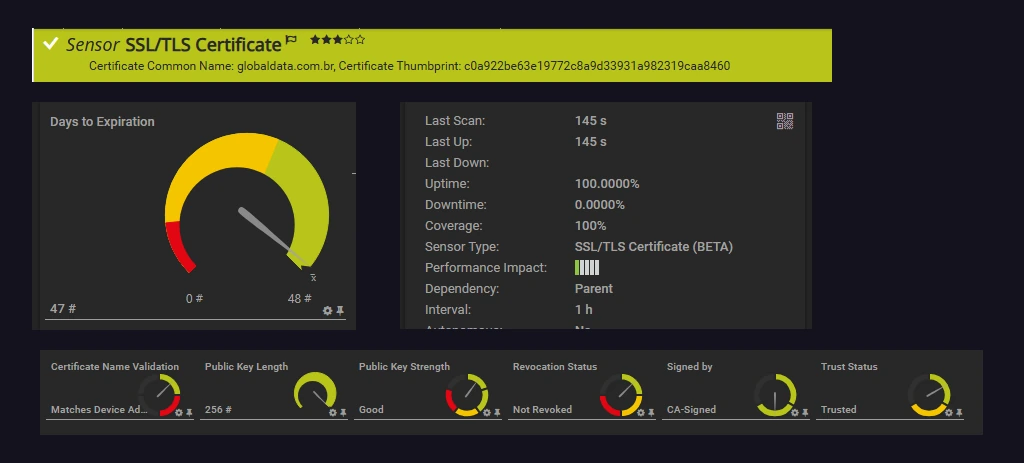The image size is (1024, 463).
Task: Set priority to third star
Action: point(337,40)
